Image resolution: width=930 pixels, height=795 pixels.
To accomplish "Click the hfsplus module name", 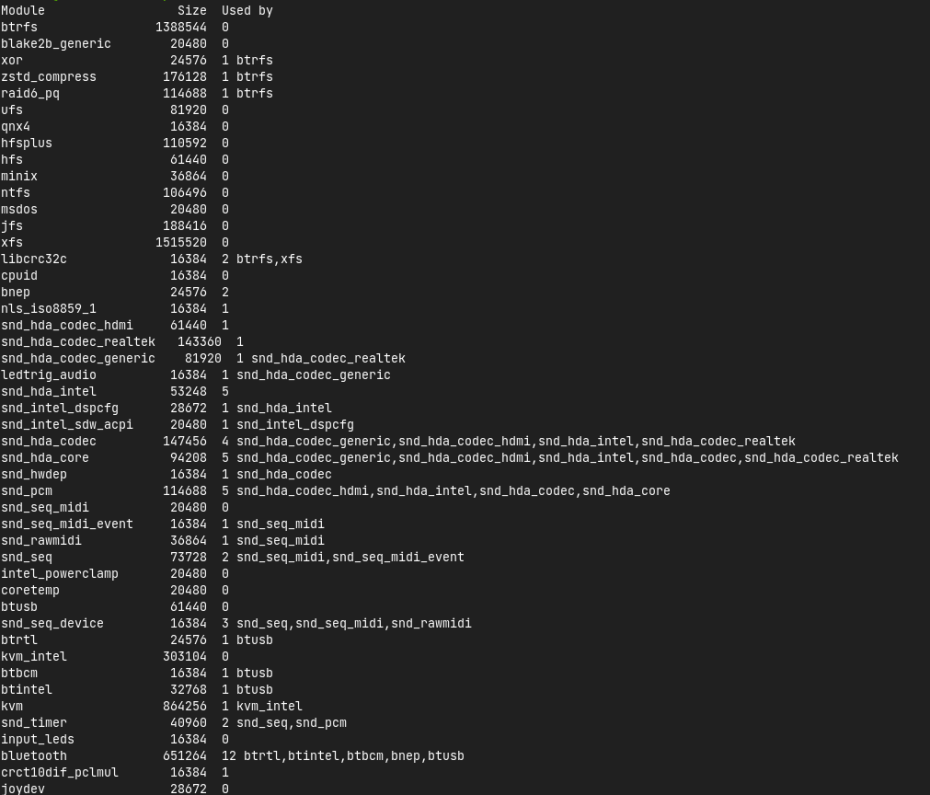I will coord(27,143).
